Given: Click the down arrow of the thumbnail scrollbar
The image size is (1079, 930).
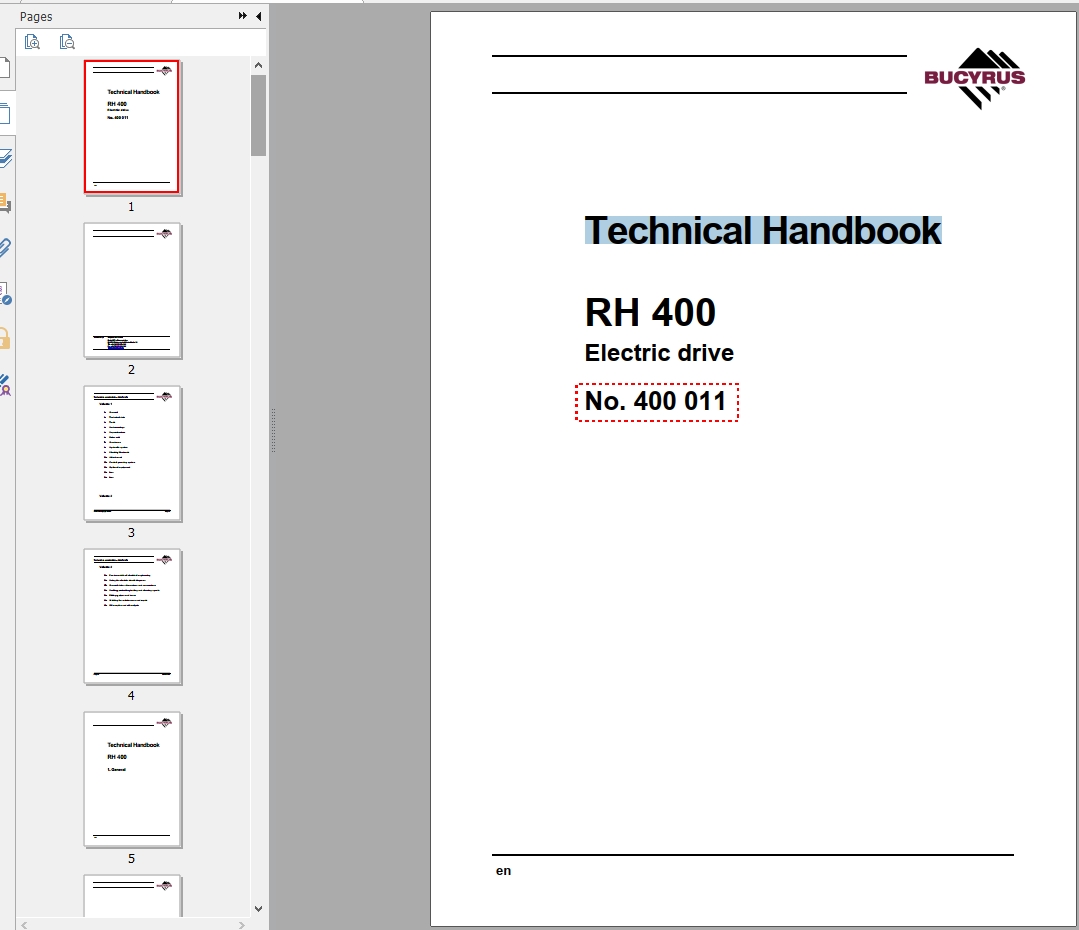Looking at the screenshot, I should point(258,908).
